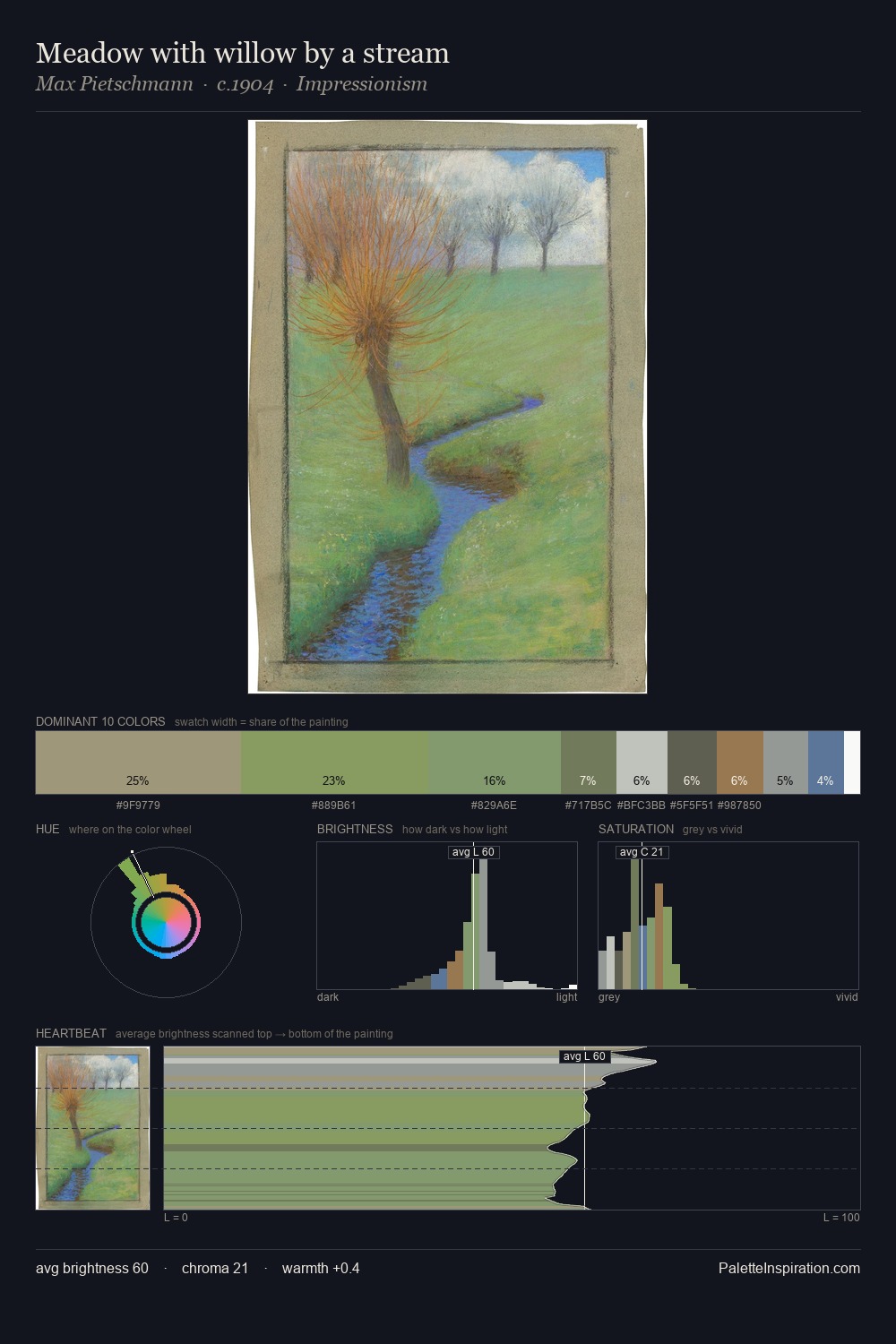This screenshot has width=896, height=1344.
Task: Click the hex label '#717B5C'
Action: pyautogui.click(x=588, y=806)
